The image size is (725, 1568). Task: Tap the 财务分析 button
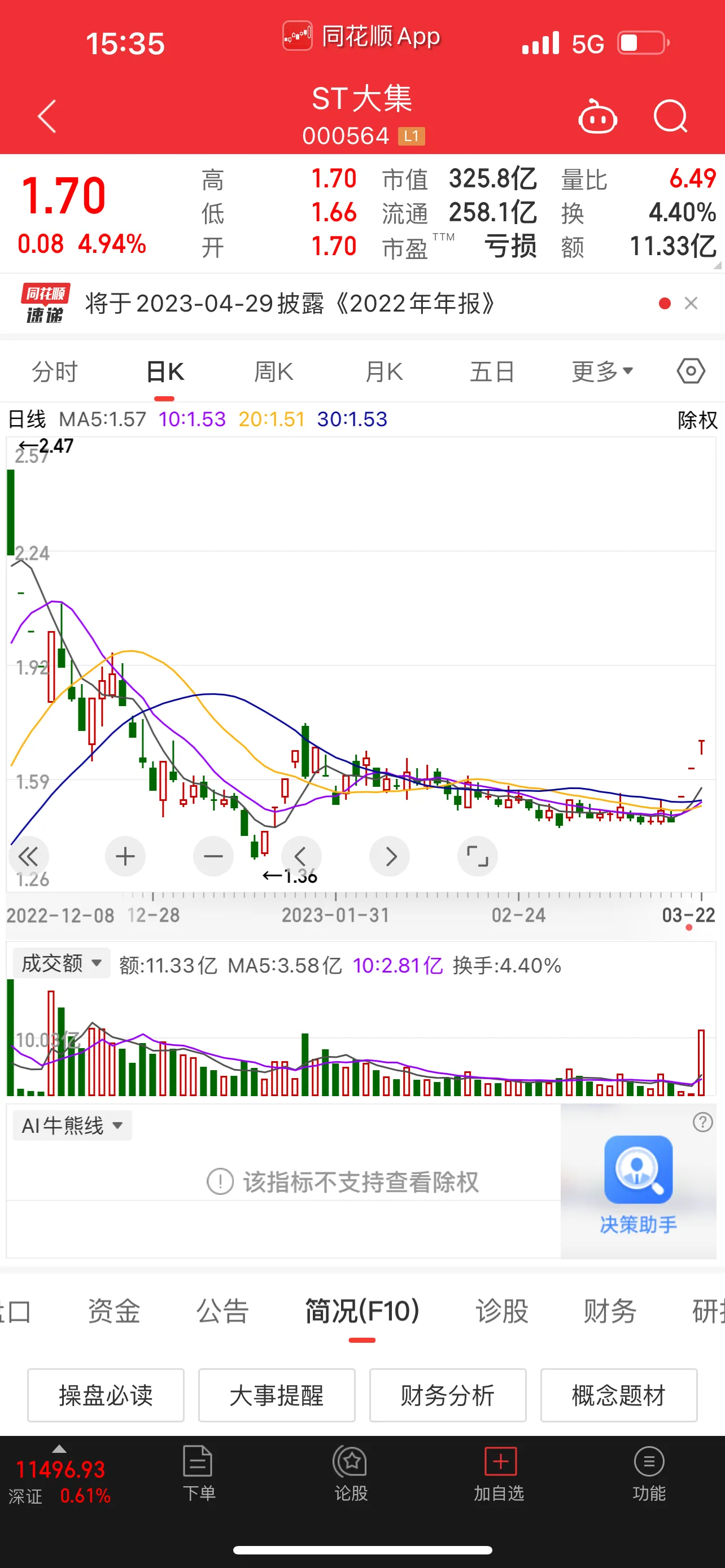(448, 1395)
